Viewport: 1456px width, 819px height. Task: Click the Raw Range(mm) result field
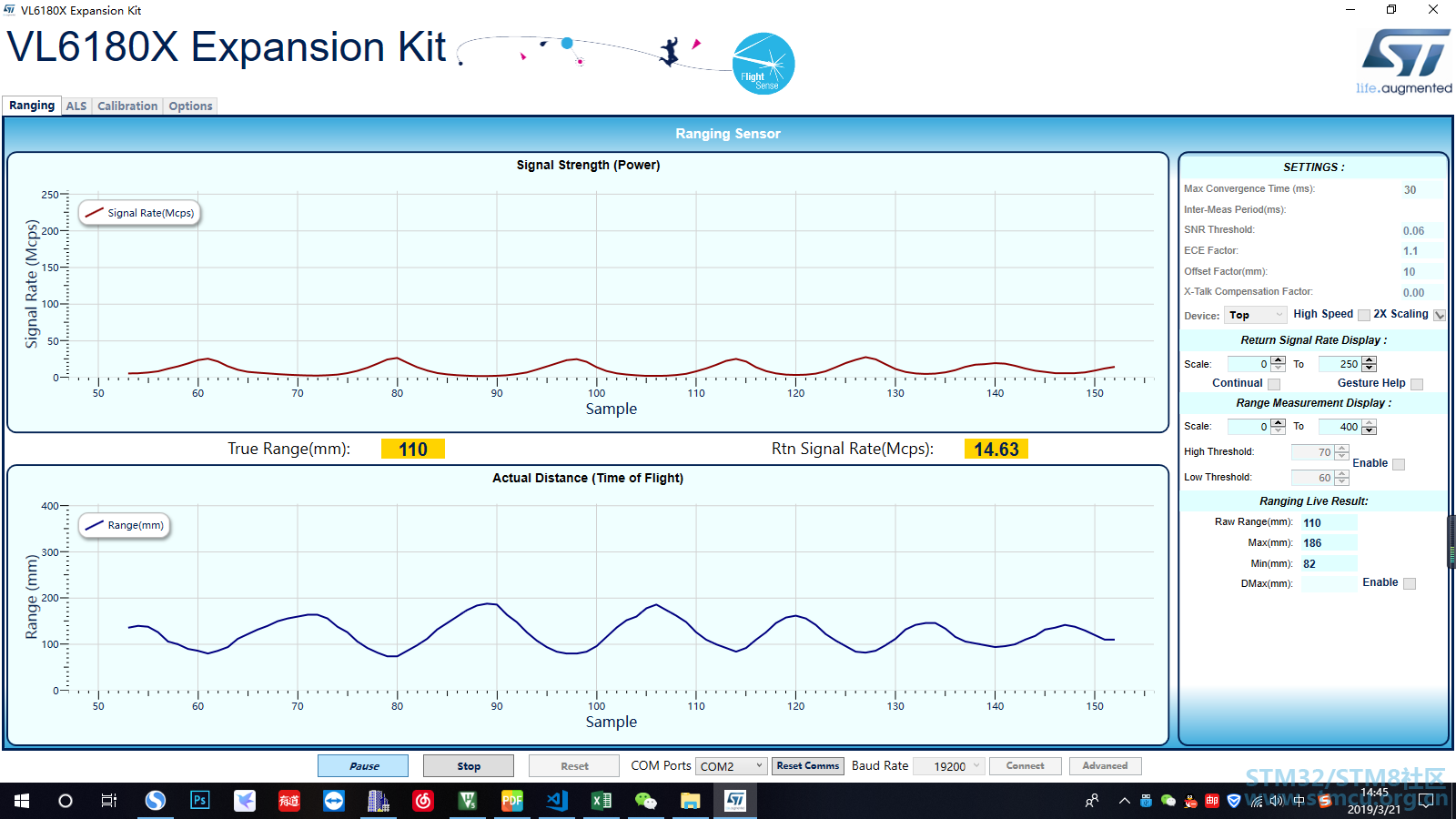tap(1329, 523)
